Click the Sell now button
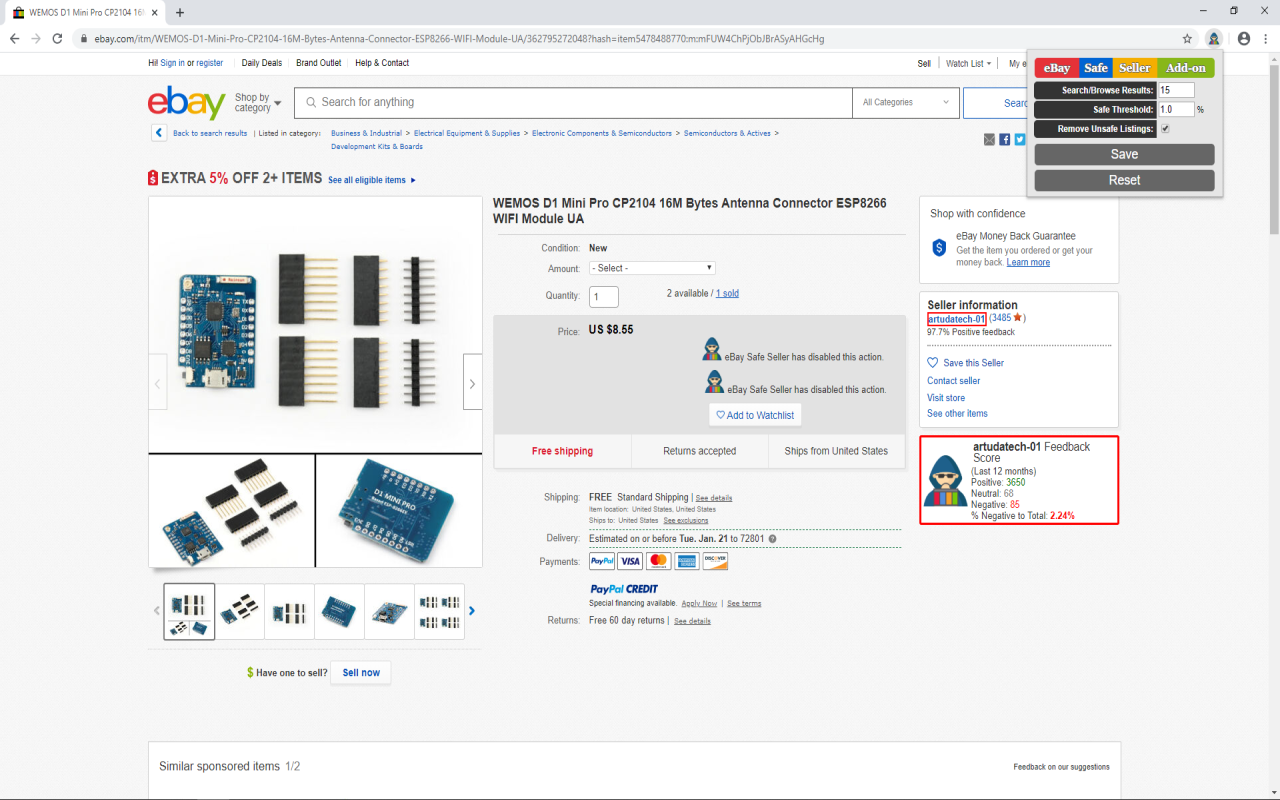The width and height of the screenshot is (1280, 800). [361, 673]
